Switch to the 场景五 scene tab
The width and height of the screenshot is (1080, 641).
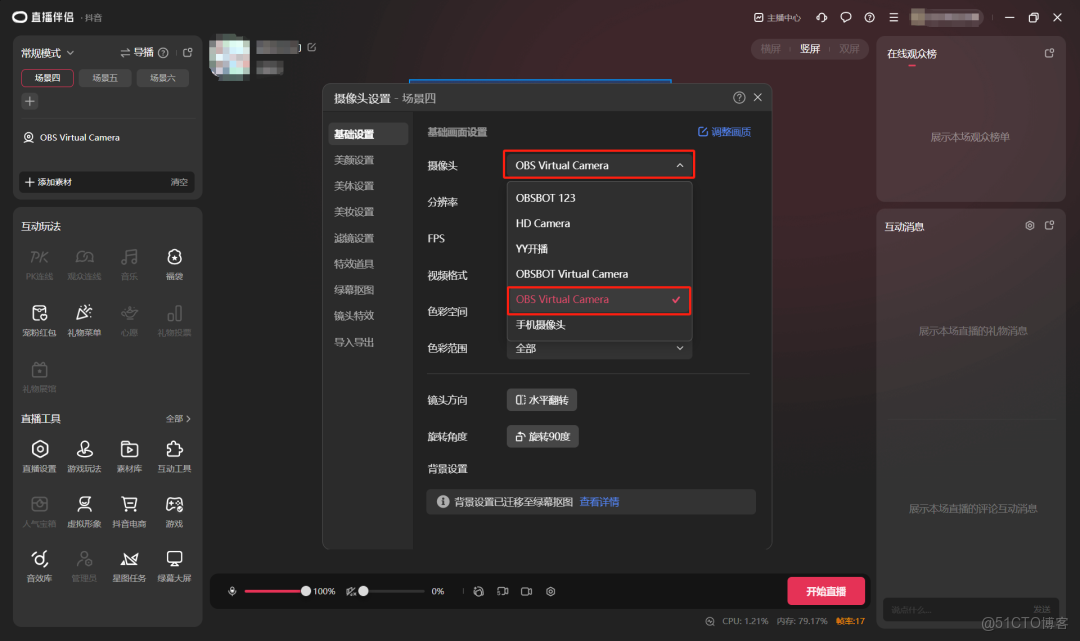(105, 76)
